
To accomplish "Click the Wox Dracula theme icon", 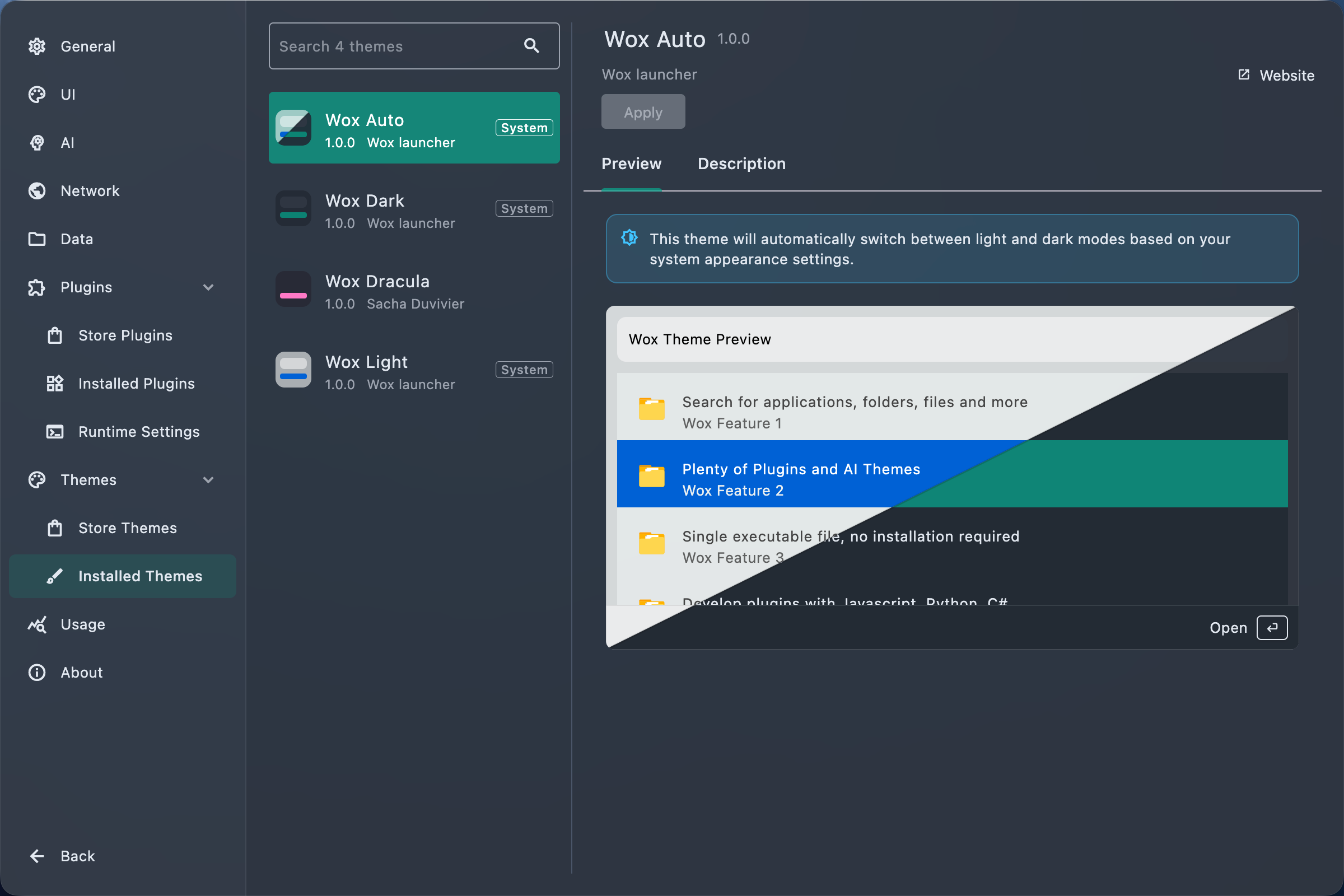I will click(x=293, y=289).
